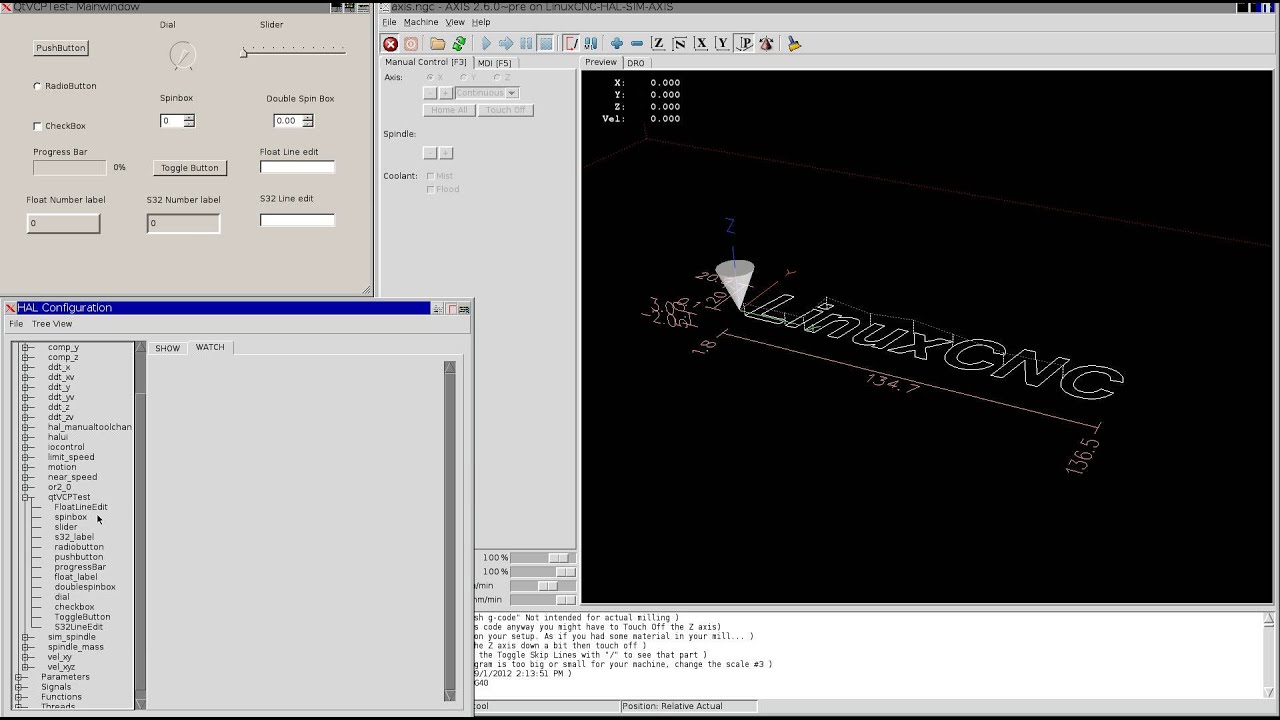Toggle skip lines with slash icon

click(571, 44)
